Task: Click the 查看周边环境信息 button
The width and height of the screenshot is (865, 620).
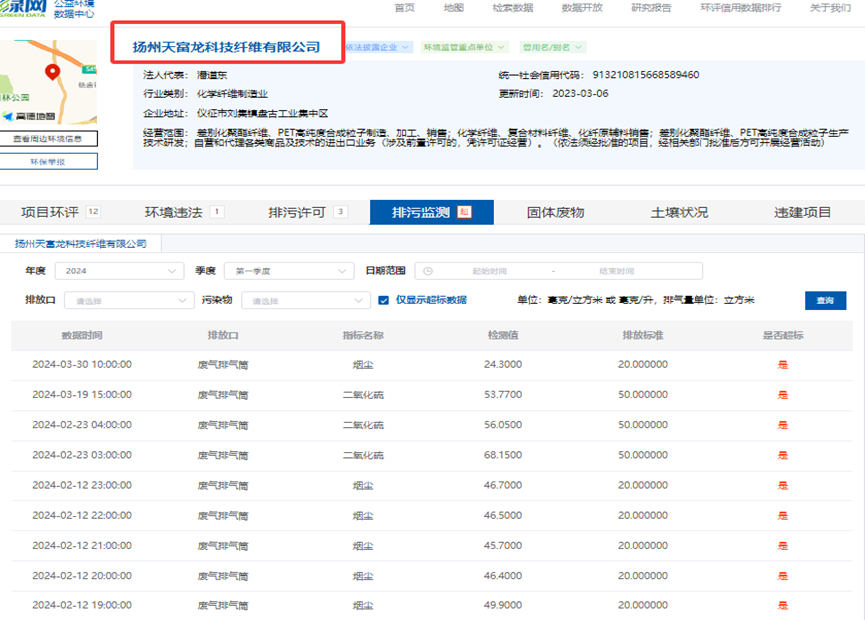Action: pyautogui.click(x=48, y=139)
